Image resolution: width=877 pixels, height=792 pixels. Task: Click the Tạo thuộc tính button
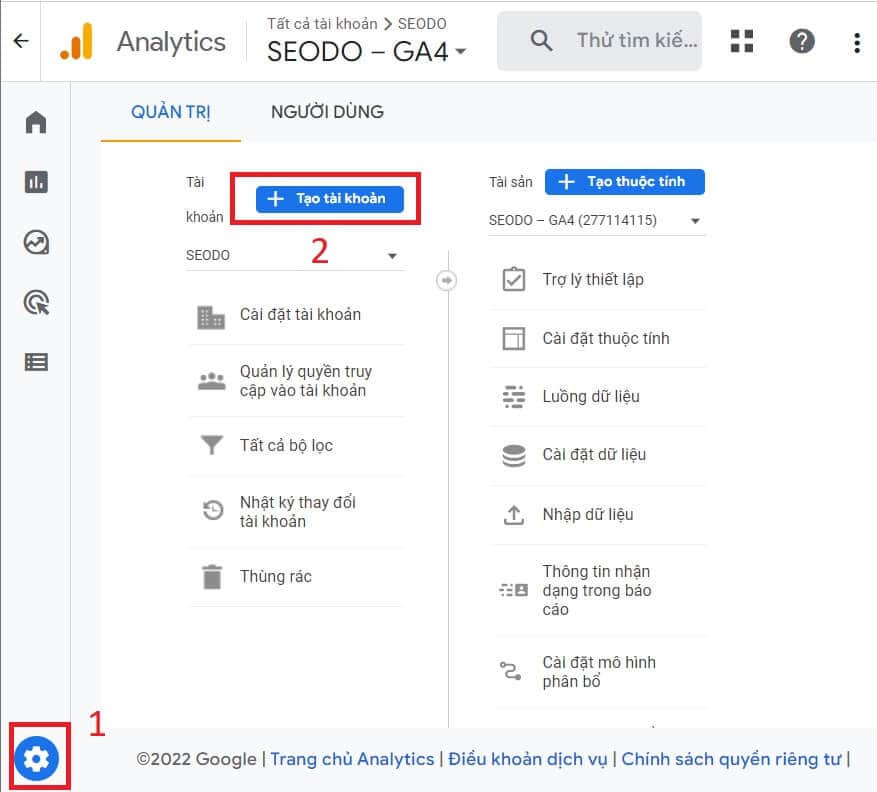click(x=624, y=182)
